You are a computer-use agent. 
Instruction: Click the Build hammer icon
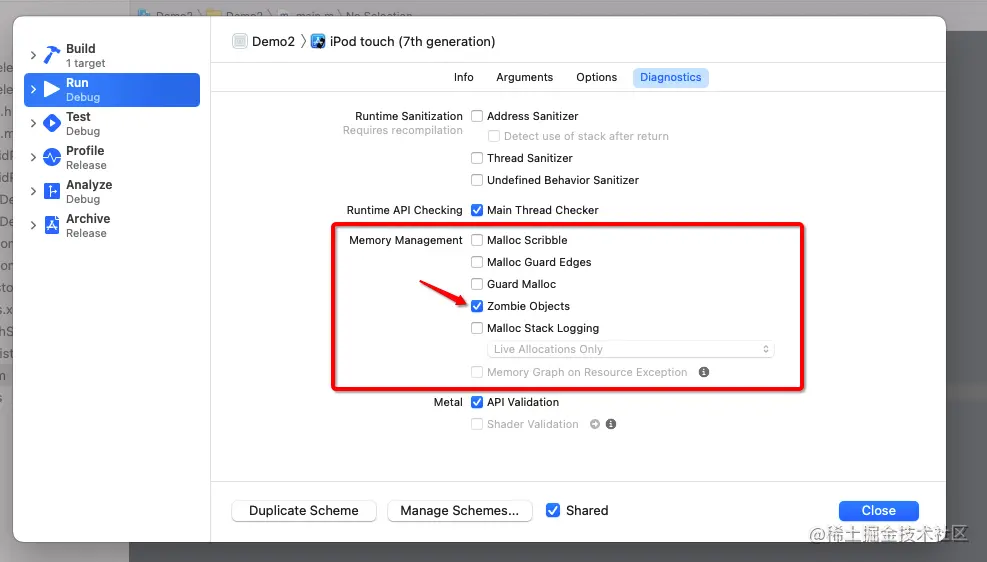tap(52, 55)
